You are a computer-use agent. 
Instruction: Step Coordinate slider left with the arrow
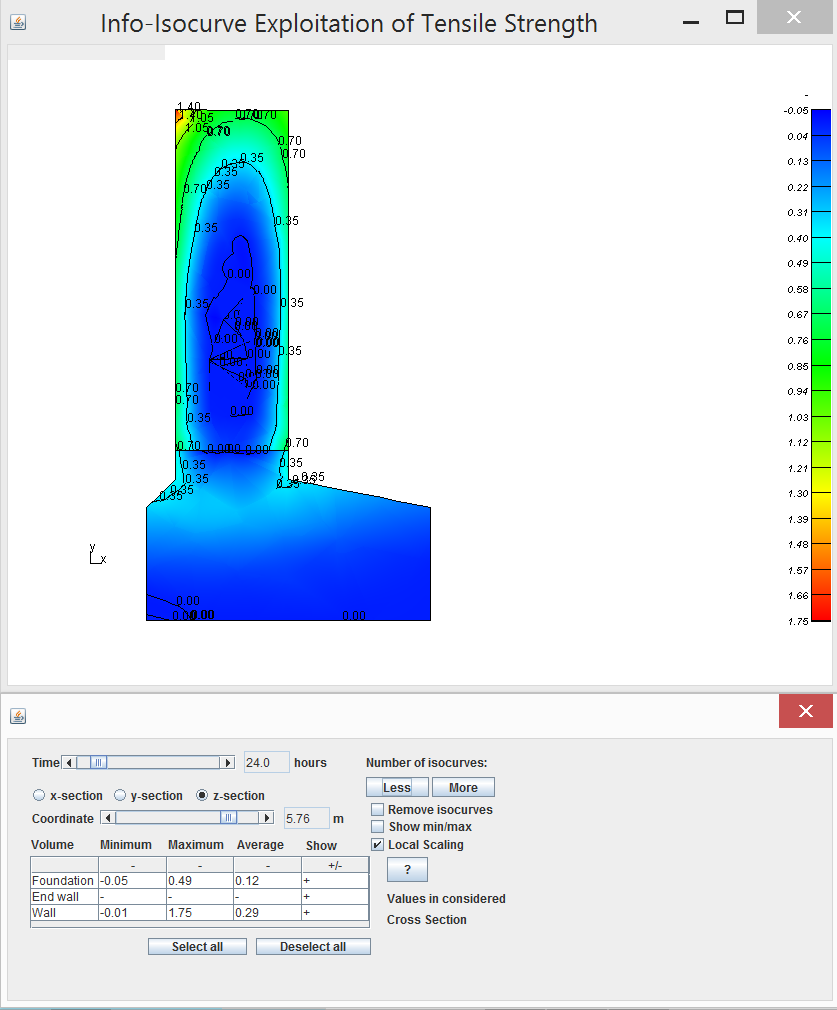coord(108,818)
